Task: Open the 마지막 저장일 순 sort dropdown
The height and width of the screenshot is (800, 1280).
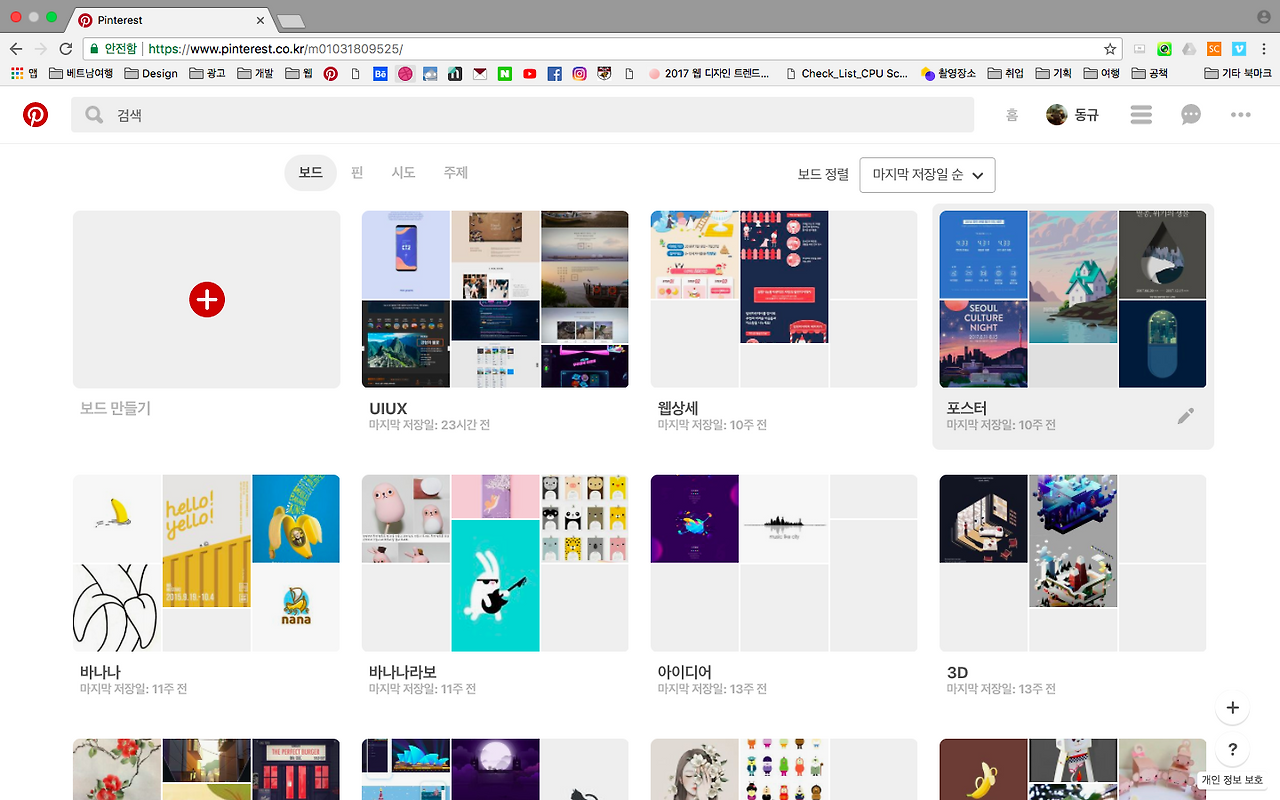Action: pyautogui.click(x=926, y=174)
